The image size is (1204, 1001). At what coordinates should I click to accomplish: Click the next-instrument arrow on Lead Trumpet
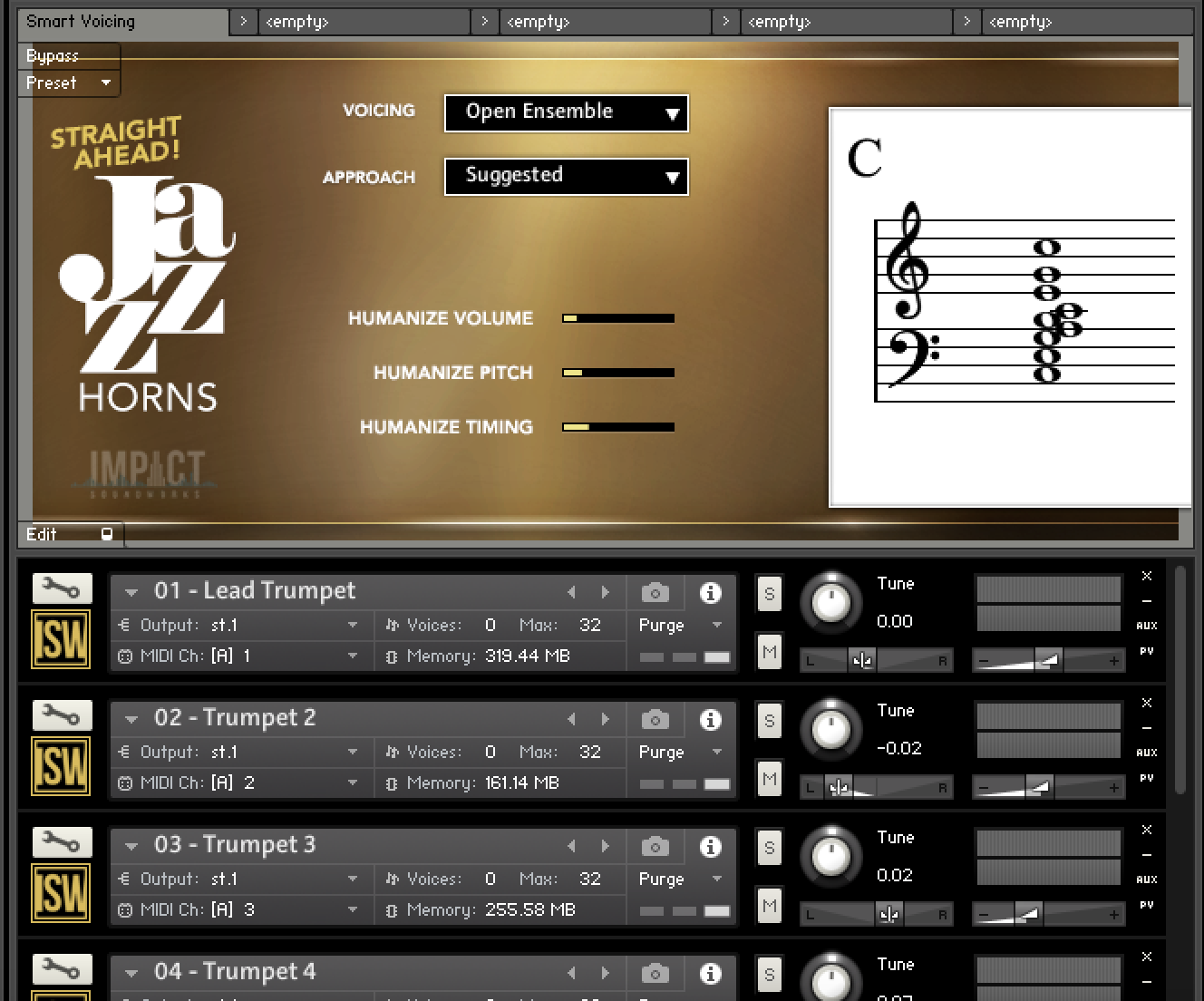605,591
